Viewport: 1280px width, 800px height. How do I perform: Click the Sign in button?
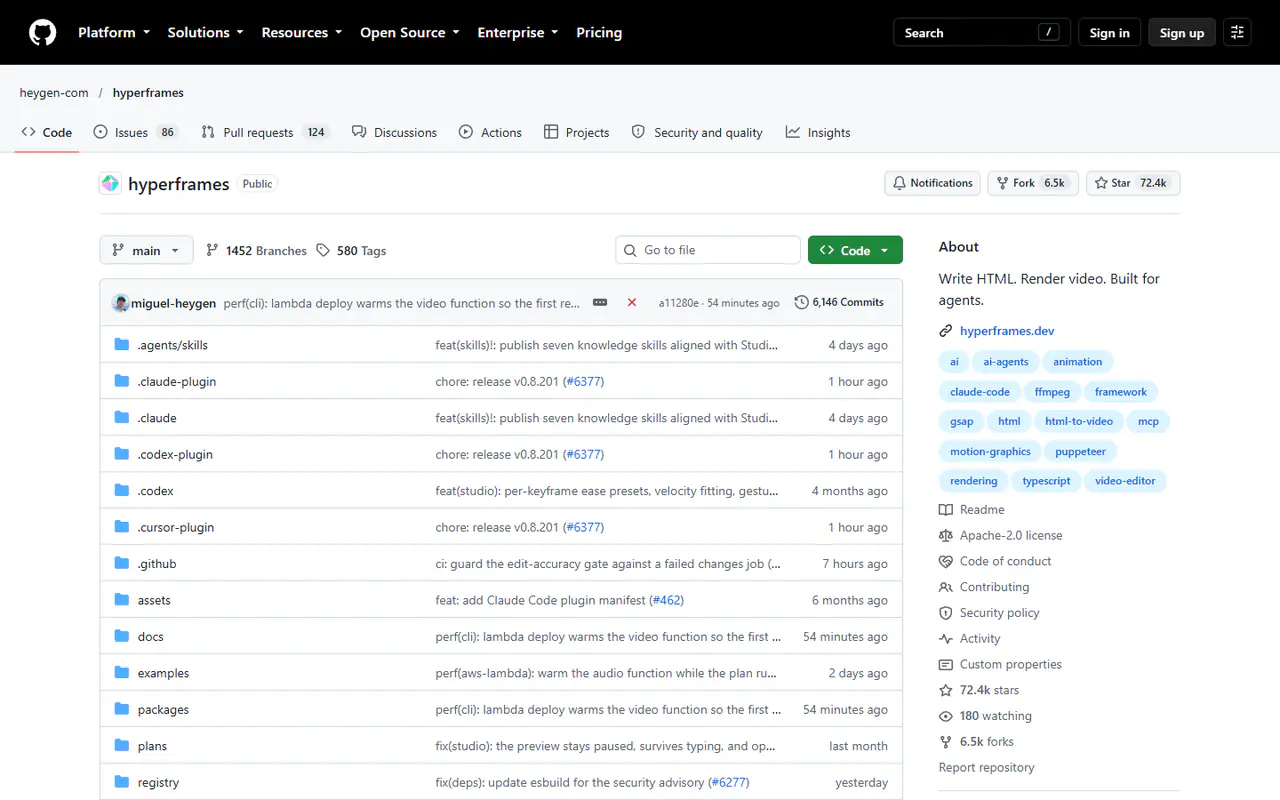(x=1109, y=33)
